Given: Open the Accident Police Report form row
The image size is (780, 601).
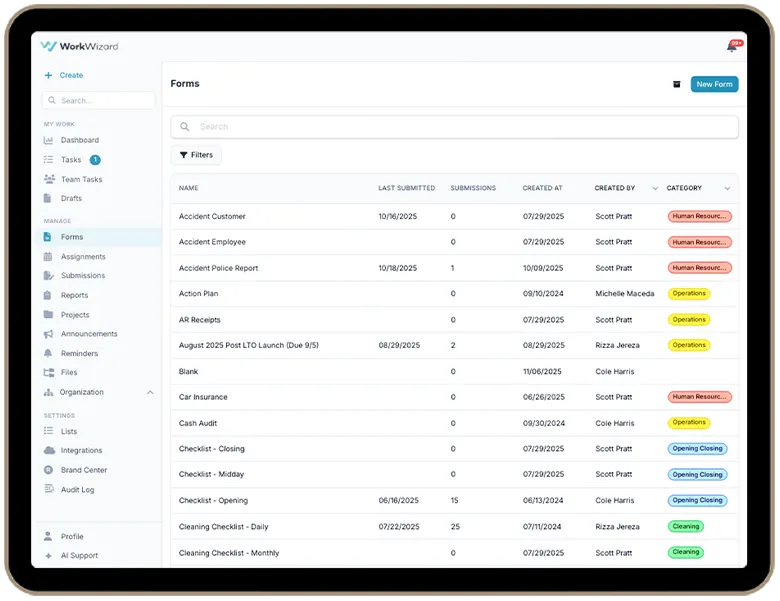Looking at the screenshot, I should click(x=218, y=268).
